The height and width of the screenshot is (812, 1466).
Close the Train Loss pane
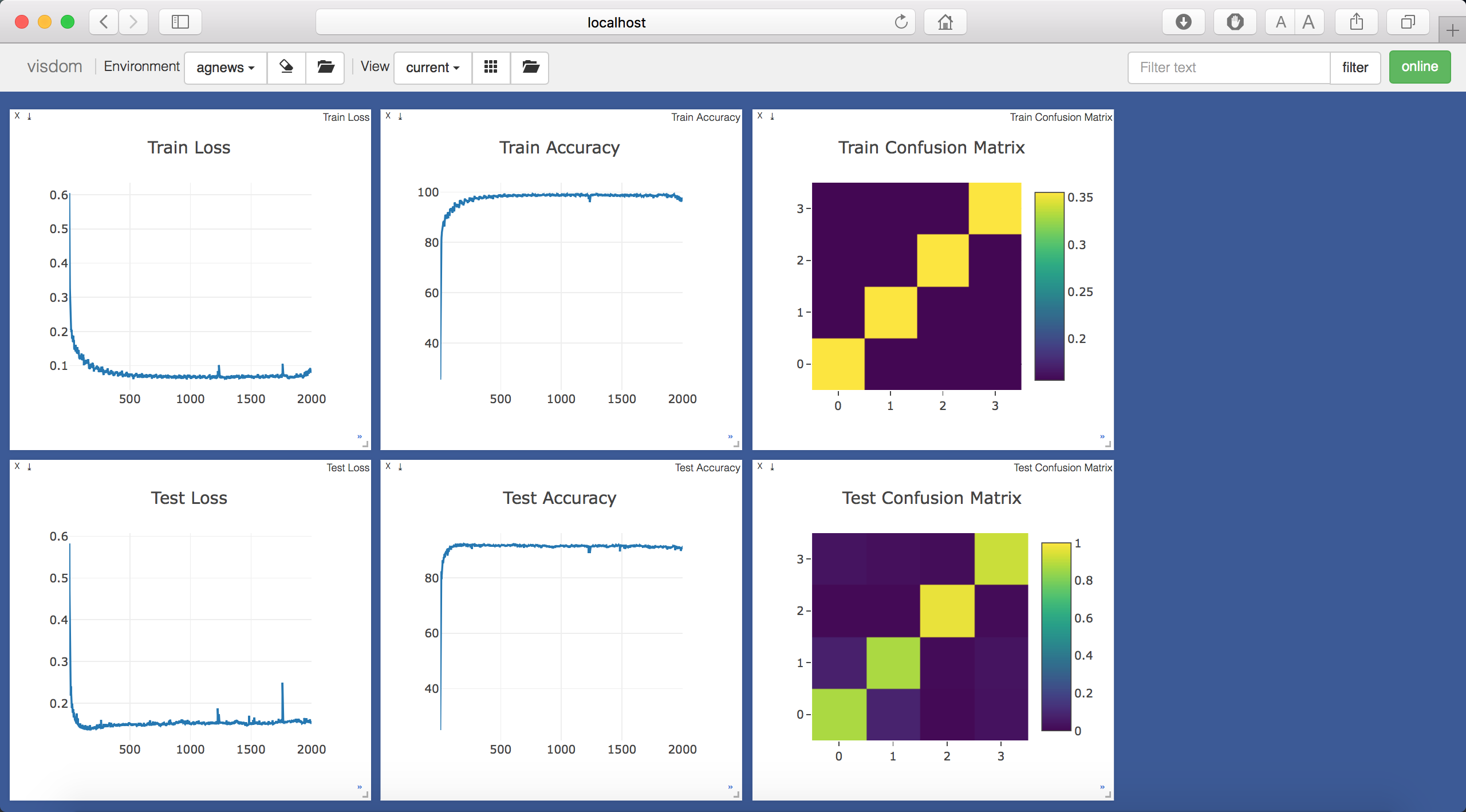pos(17,116)
